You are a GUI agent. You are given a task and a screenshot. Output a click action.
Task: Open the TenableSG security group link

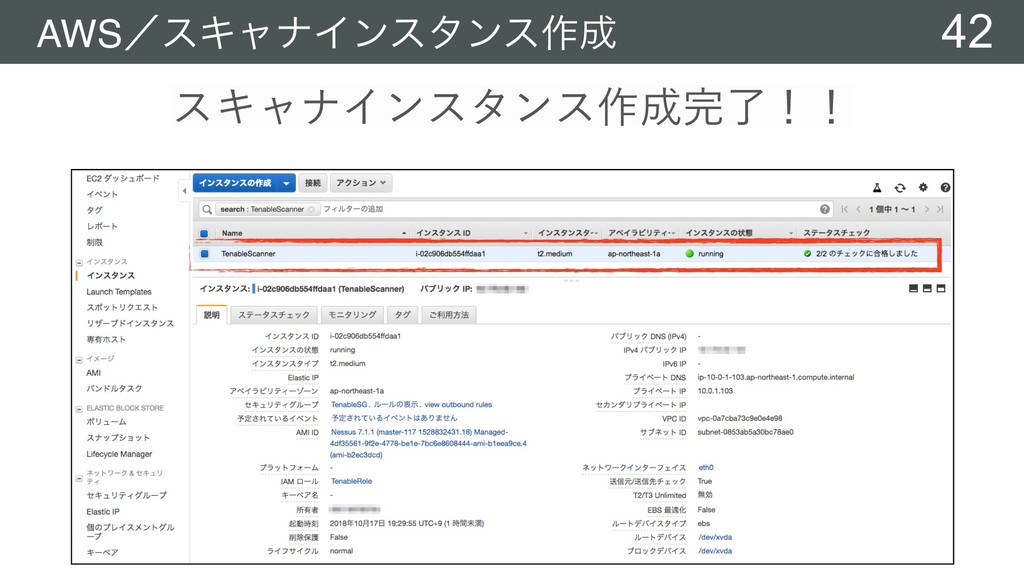point(349,405)
